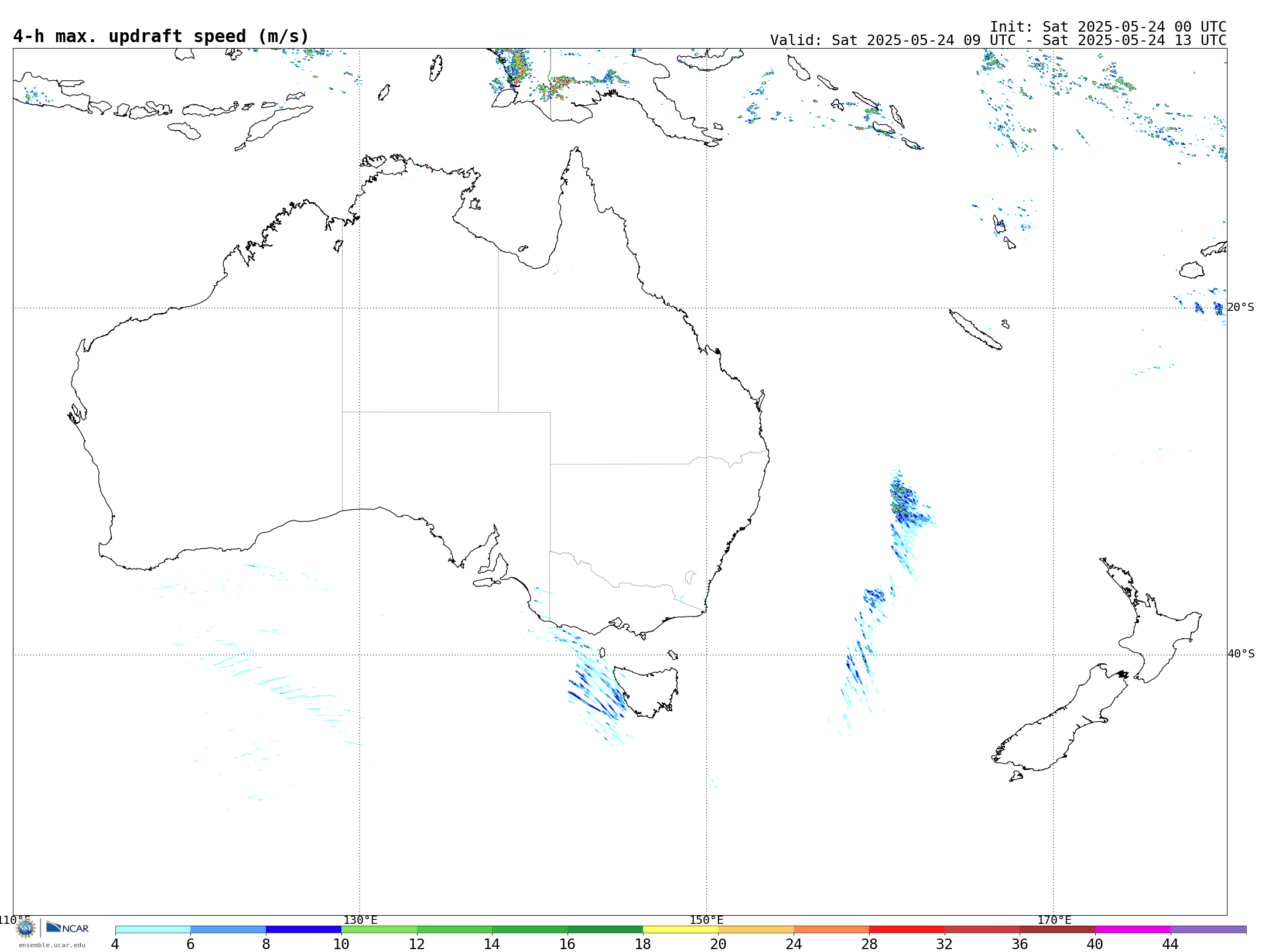Click the colorbar tick label '8'
Screen dimensions: 1265x952
tap(266, 944)
